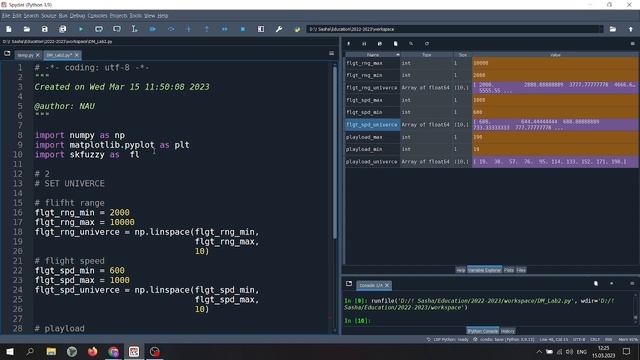Save all open files
640x360 pixels.
pyautogui.click(x=62, y=29)
